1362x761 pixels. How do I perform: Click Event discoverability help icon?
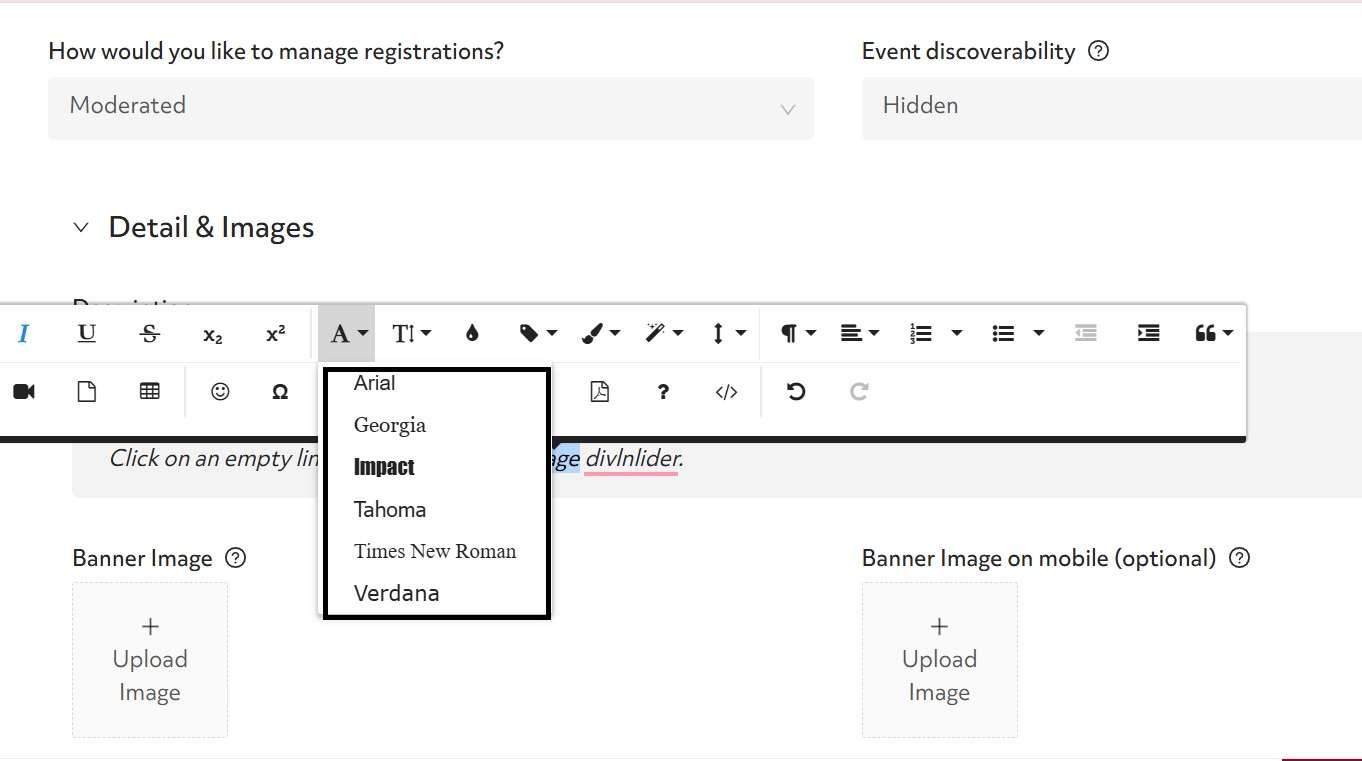tap(1098, 51)
